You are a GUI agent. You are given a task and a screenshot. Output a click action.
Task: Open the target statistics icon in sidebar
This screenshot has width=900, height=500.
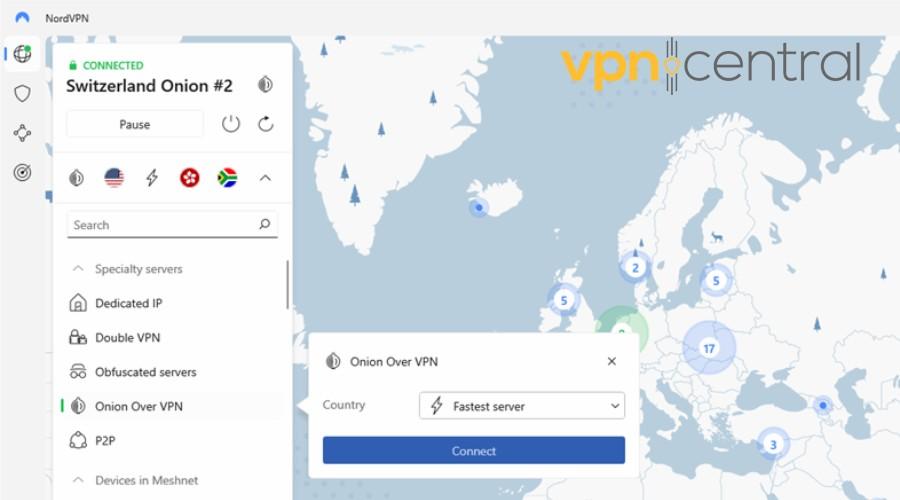(x=22, y=172)
